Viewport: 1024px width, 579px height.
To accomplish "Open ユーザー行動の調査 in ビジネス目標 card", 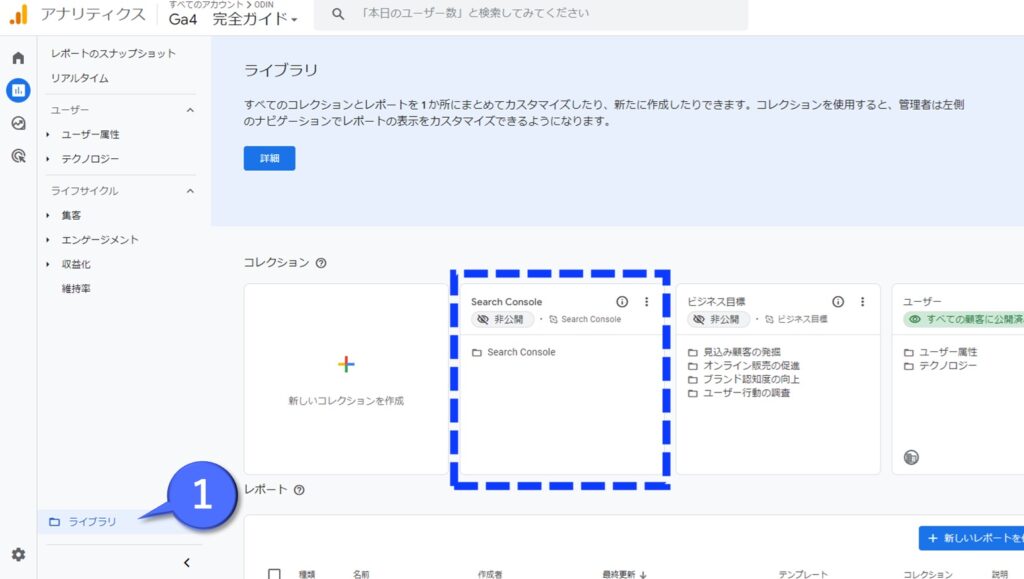I will (746, 393).
